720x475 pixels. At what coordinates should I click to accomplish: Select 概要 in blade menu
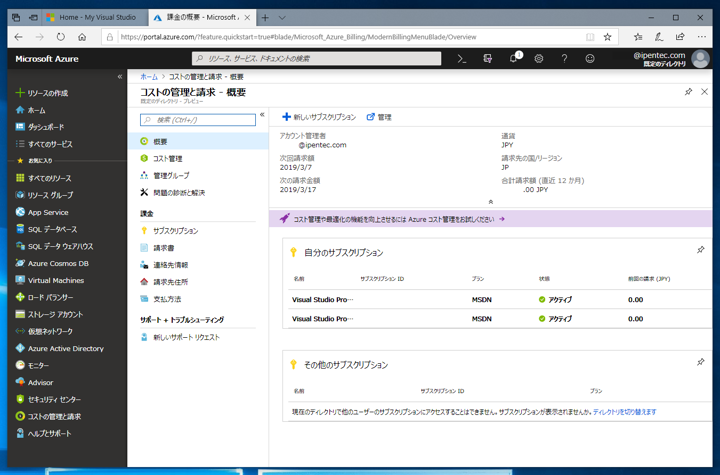click(x=198, y=141)
